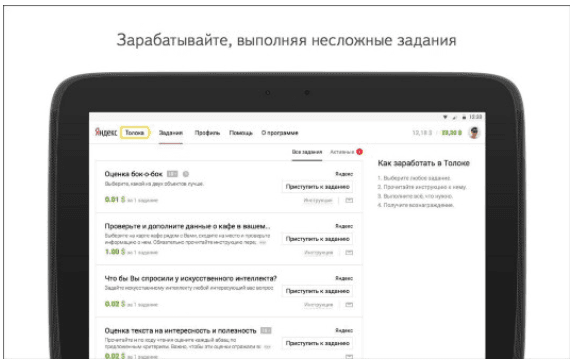Screen dimensions: 574x363
Task: Click the Яндекс requester label in кафе card
Action: tap(344, 227)
